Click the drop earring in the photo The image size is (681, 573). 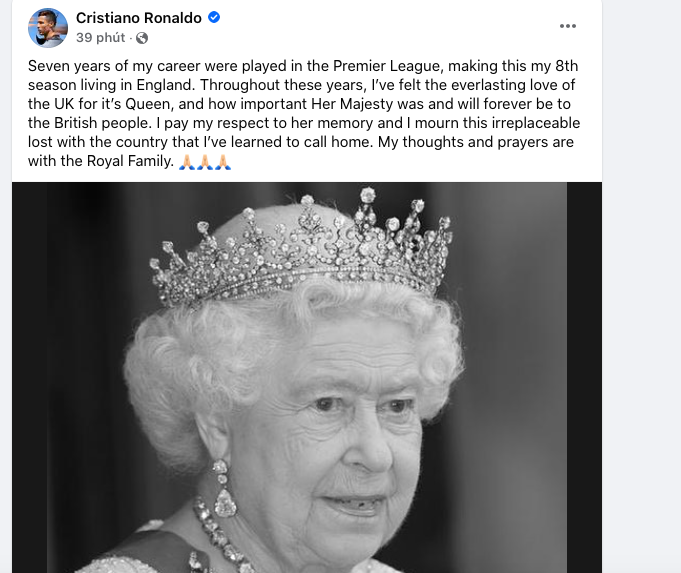(x=223, y=492)
